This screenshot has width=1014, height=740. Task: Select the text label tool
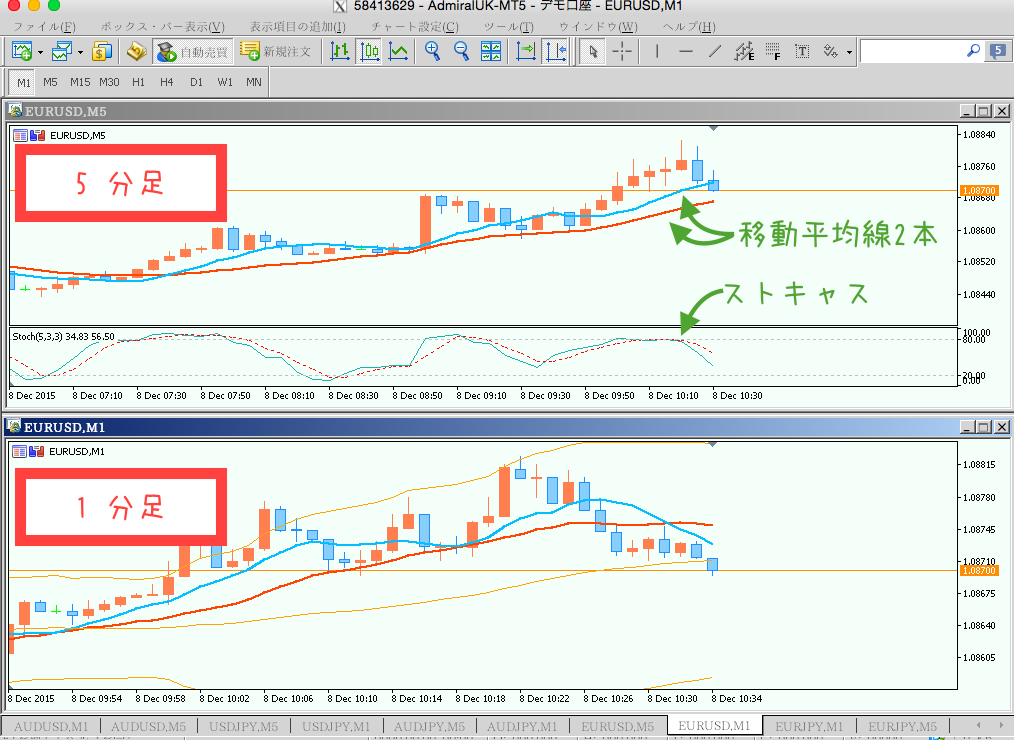802,51
